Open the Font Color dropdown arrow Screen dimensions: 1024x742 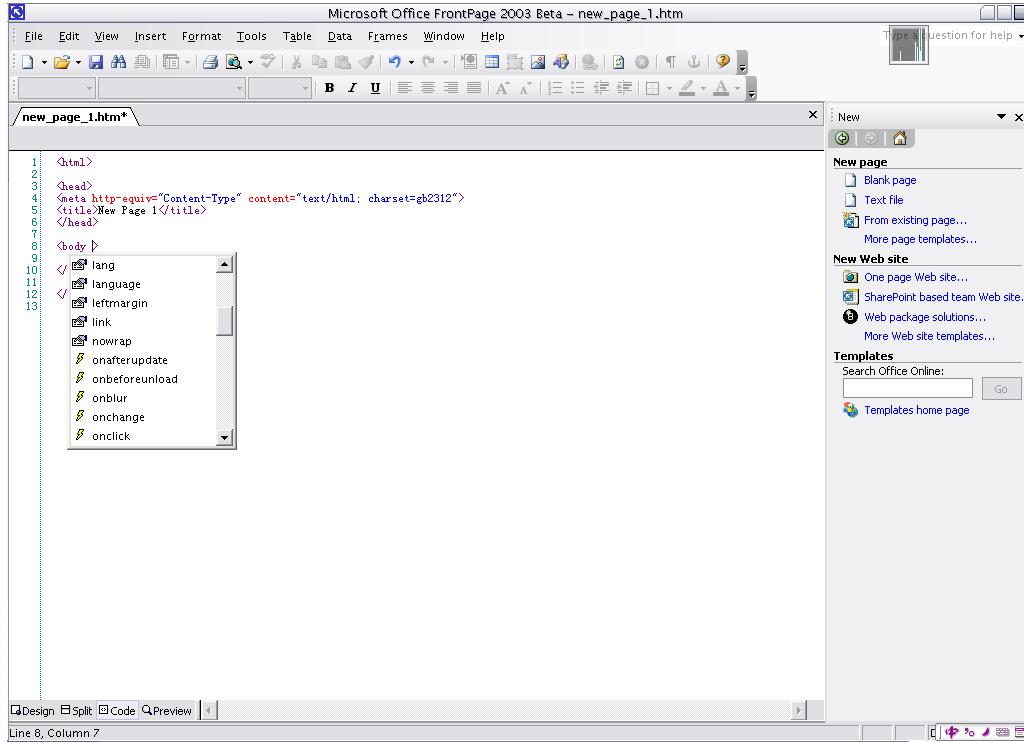[x=737, y=88]
